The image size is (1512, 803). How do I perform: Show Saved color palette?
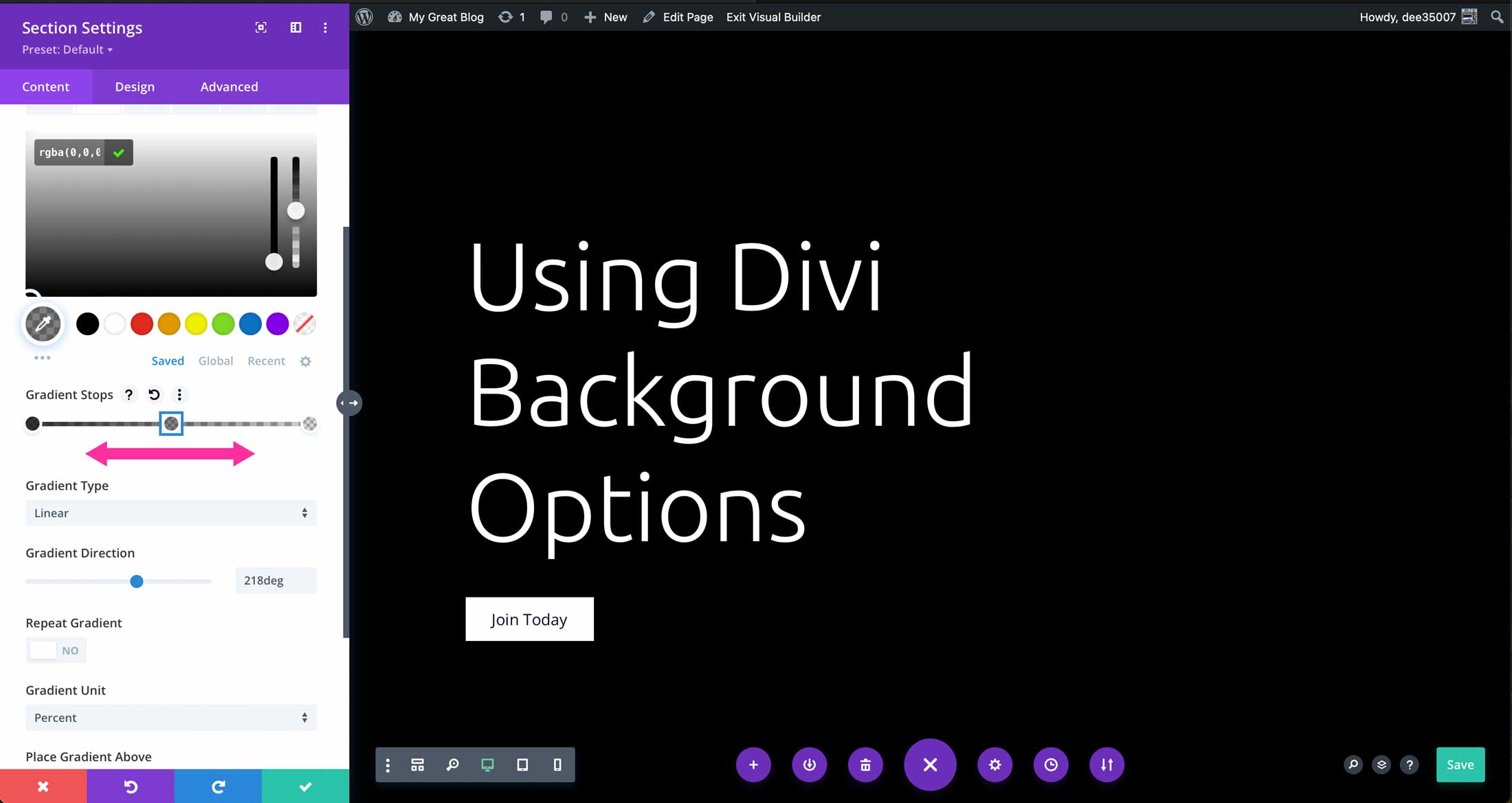168,361
